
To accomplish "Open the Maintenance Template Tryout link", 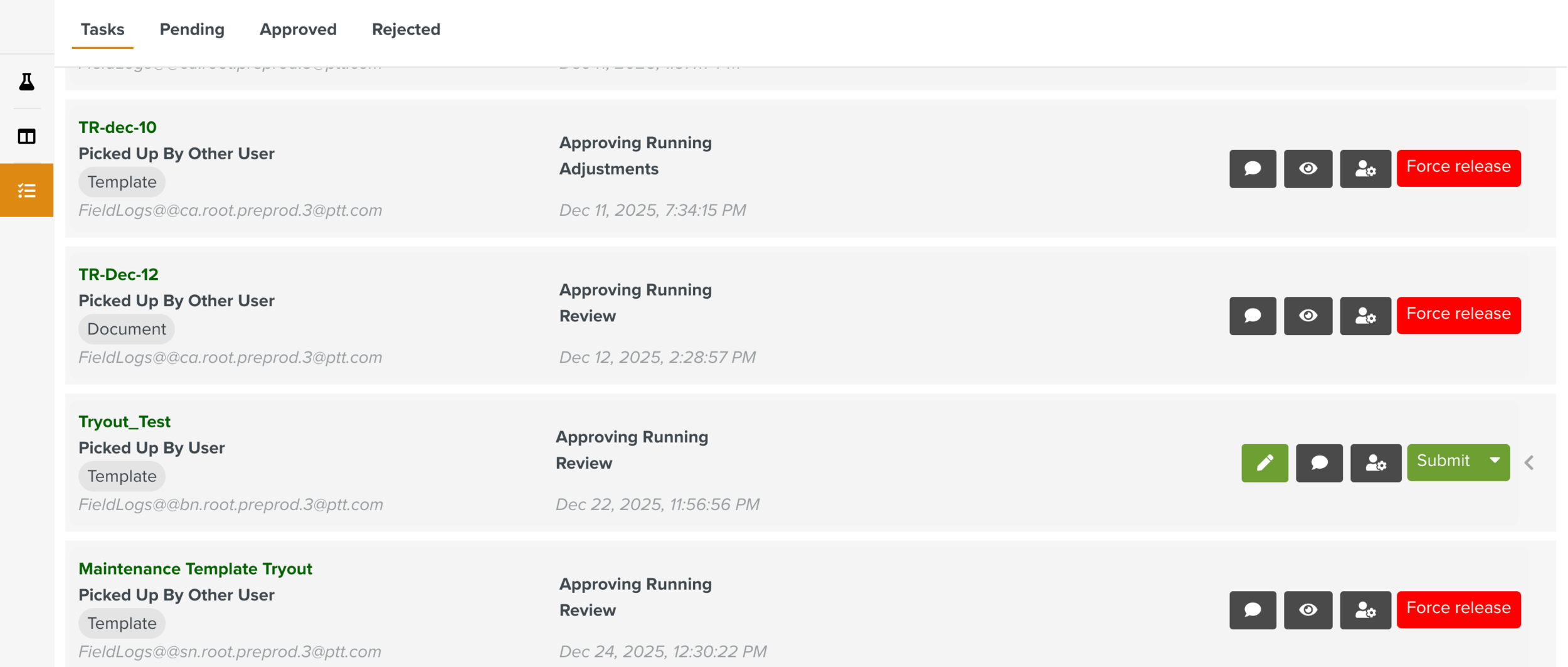I will pos(195,568).
